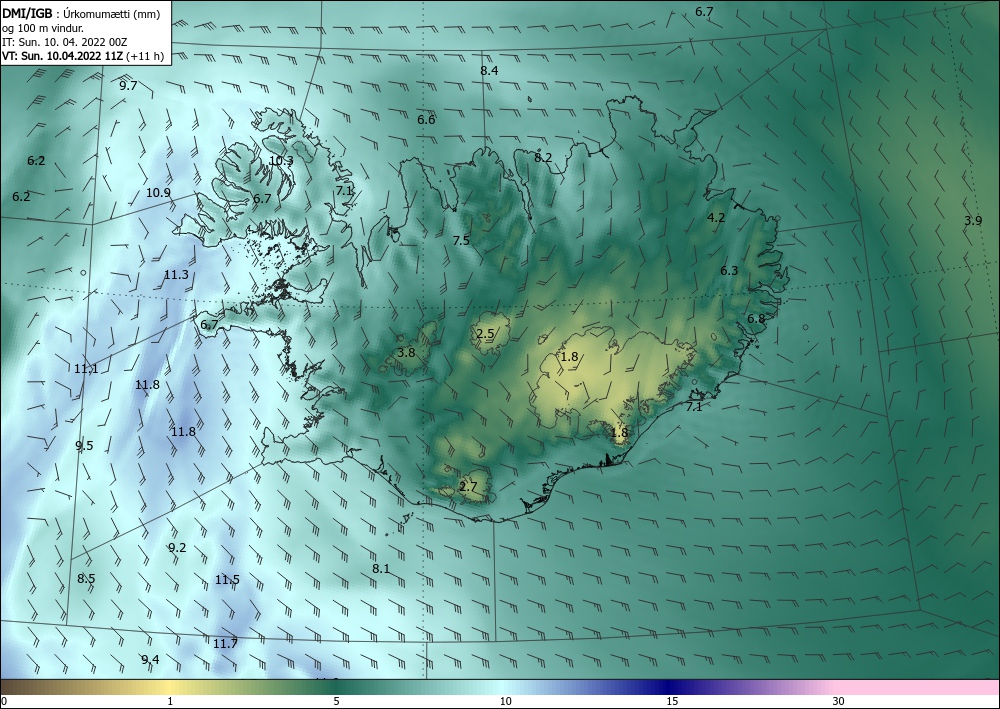Screen dimensions: 1000x709
Task: Select the 9.4 value near bottom left
Action: tap(151, 659)
